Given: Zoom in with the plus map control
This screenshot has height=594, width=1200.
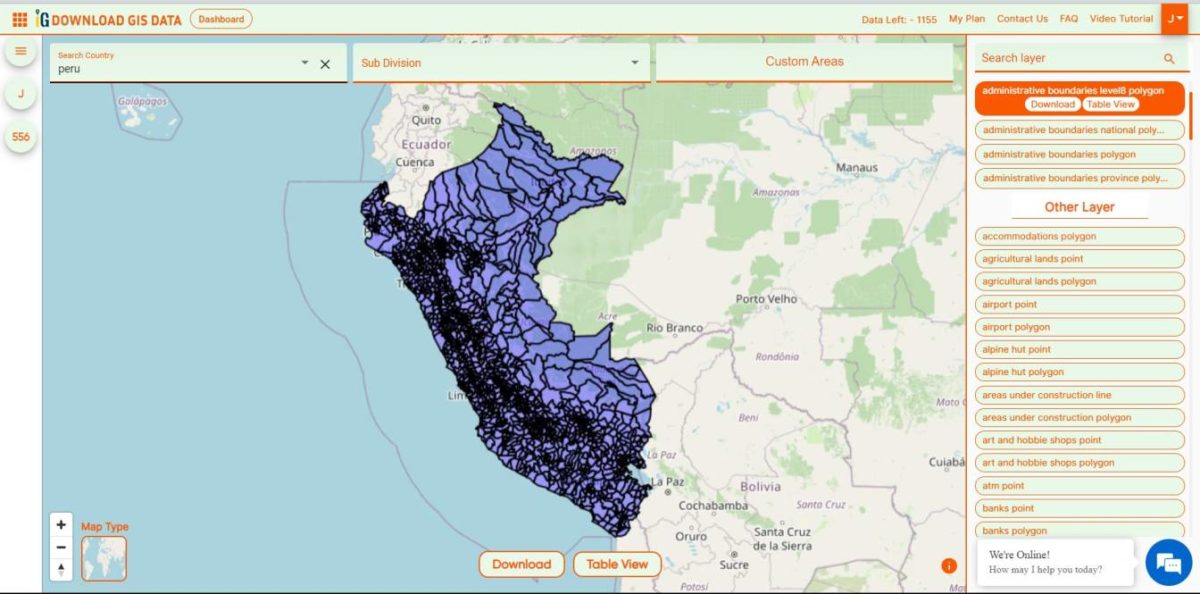Looking at the screenshot, I should [61, 524].
